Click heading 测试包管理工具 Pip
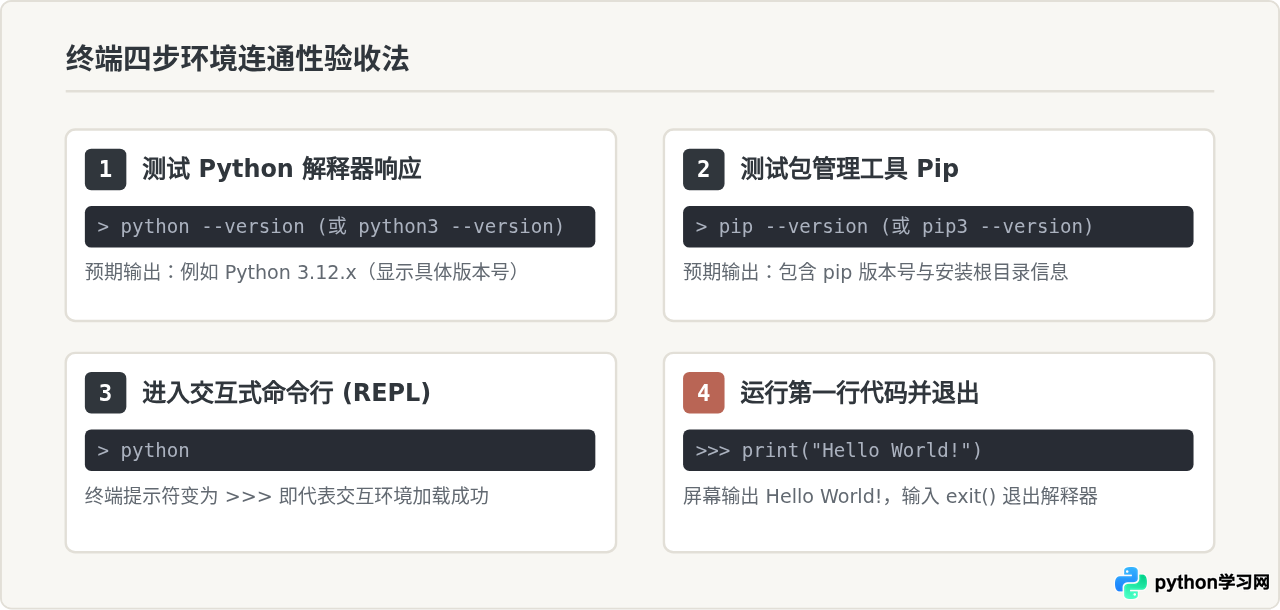The image size is (1280, 610). pyautogui.click(x=849, y=169)
